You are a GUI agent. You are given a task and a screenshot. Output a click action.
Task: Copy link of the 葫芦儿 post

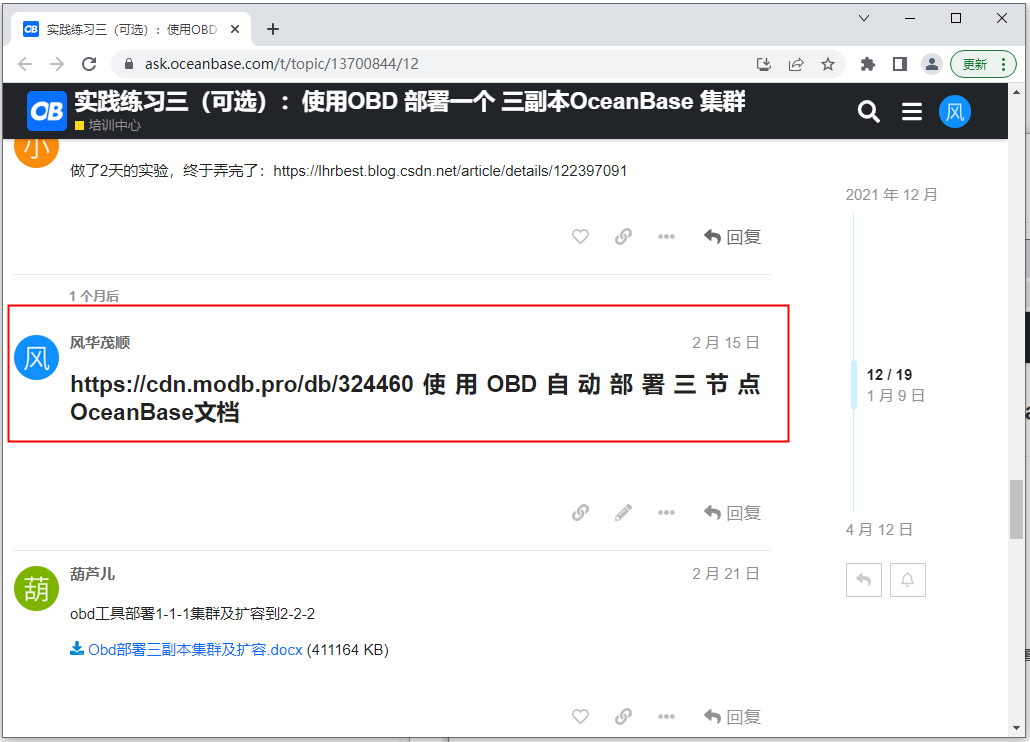coord(623,716)
